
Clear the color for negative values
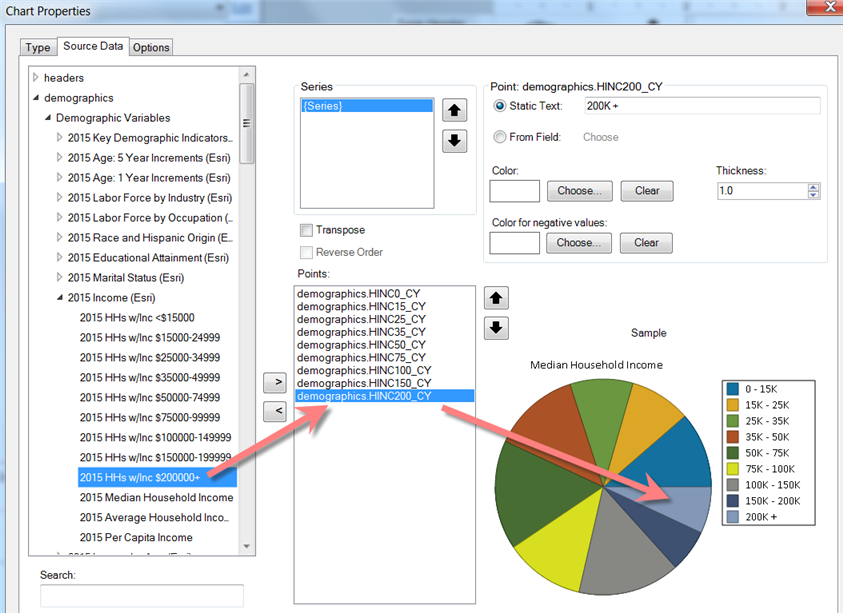coord(646,243)
